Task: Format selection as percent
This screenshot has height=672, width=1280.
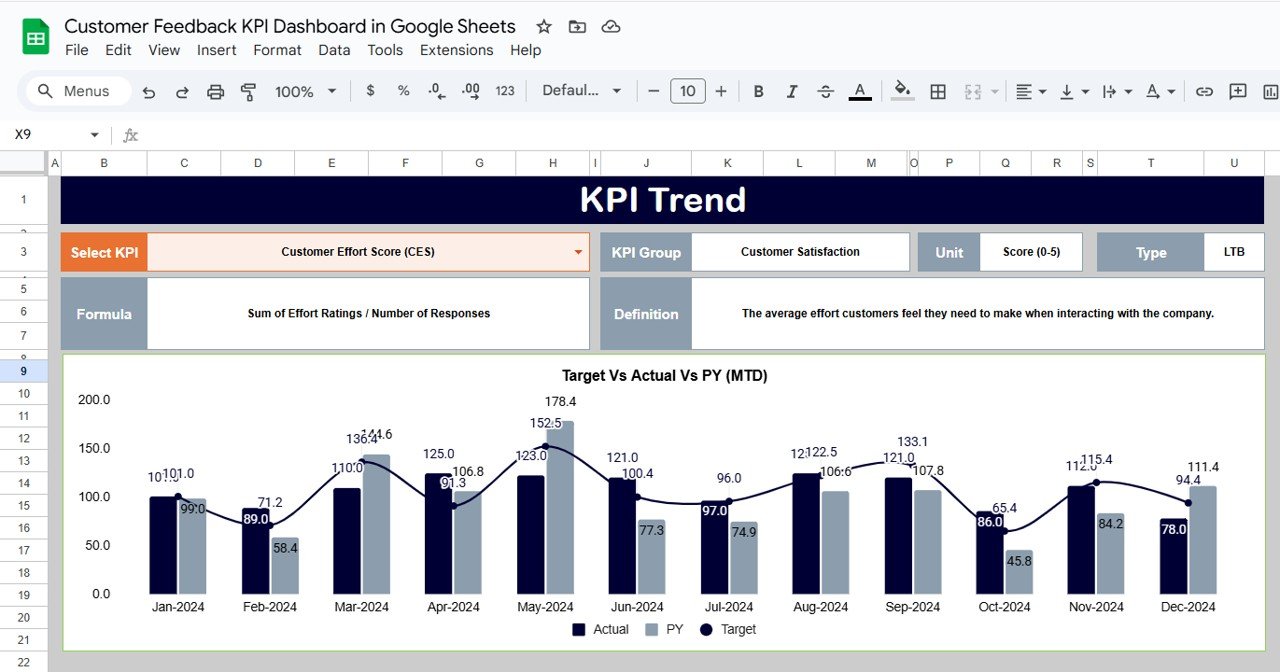Action: (x=402, y=91)
